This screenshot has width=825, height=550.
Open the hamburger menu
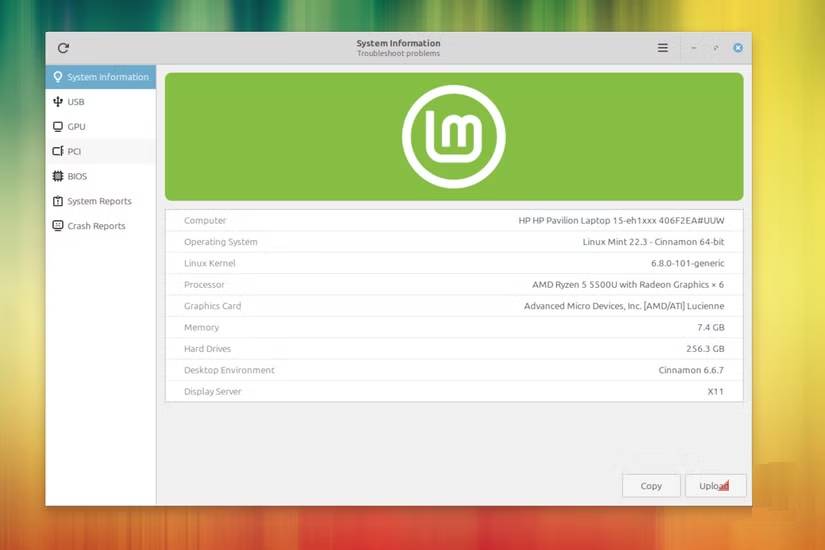click(x=662, y=48)
